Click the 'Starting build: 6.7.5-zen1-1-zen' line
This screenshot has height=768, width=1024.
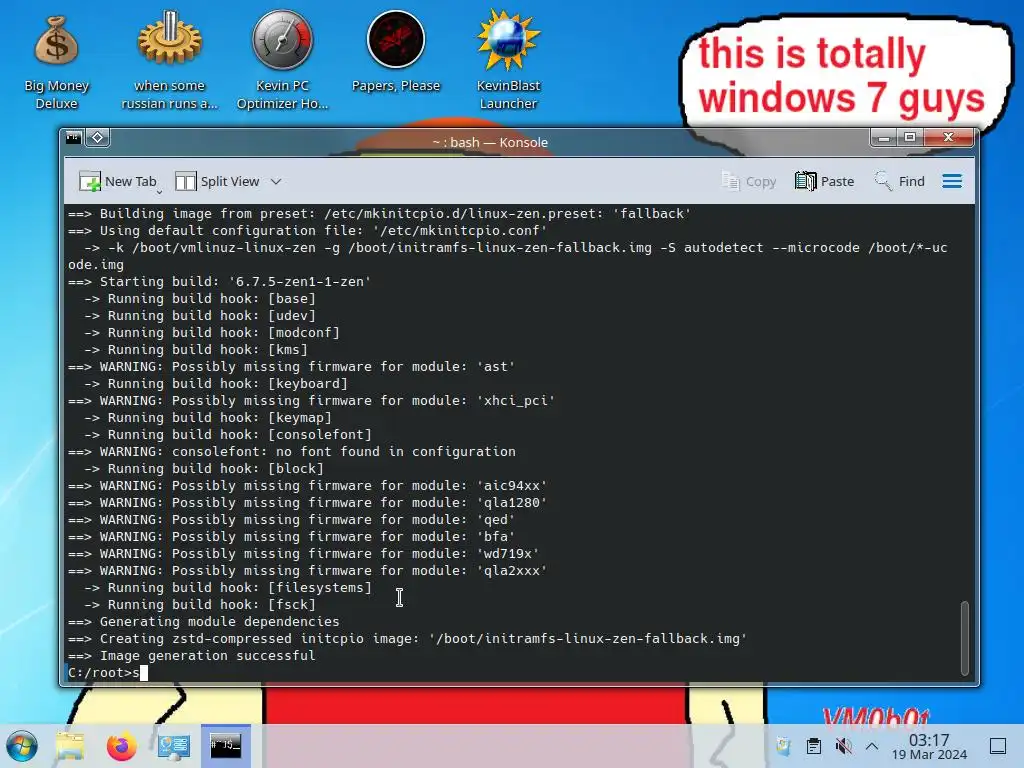tap(220, 281)
